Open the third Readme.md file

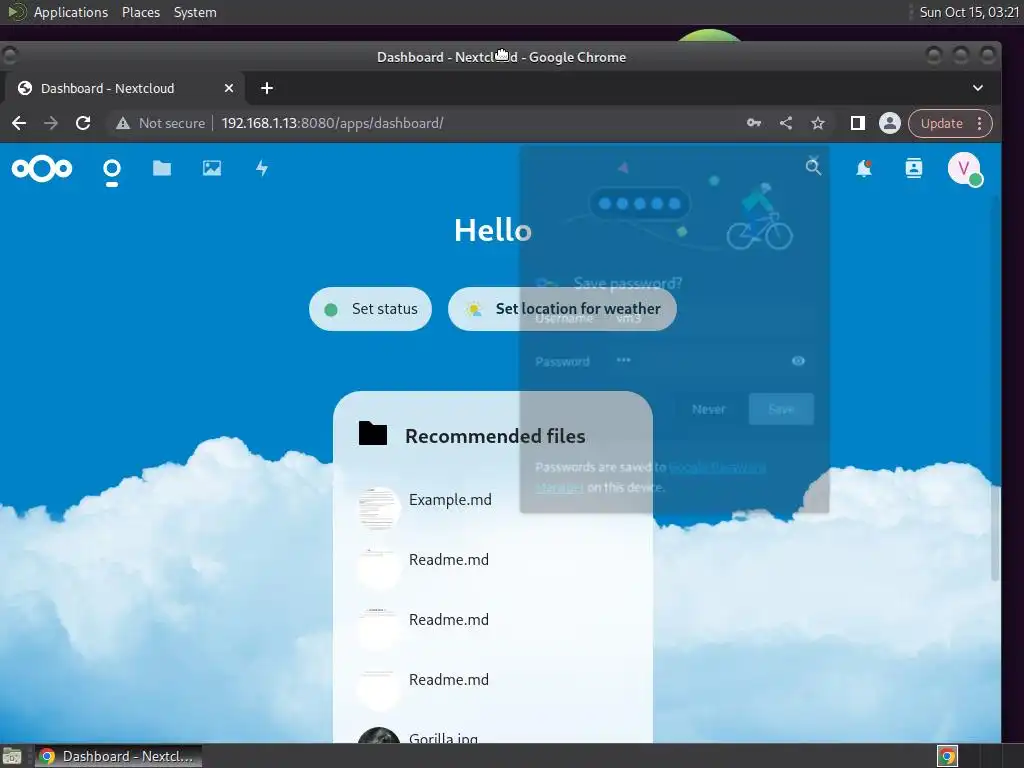(x=449, y=680)
